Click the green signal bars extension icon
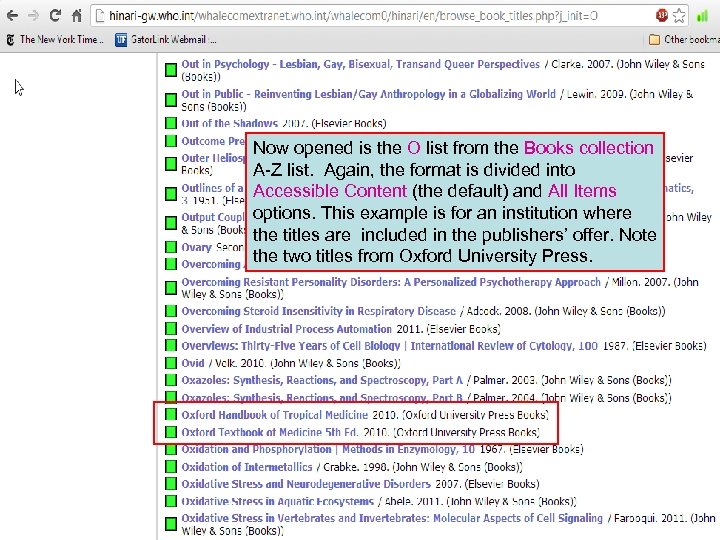The image size is (720, 540). coord(702,16)
